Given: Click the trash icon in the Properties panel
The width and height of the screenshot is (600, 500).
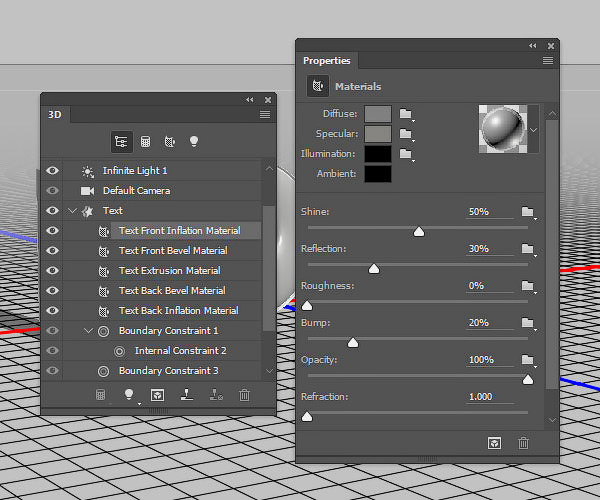Looking at the screenshot, I should pyautogui.click(x=523, y=443).
